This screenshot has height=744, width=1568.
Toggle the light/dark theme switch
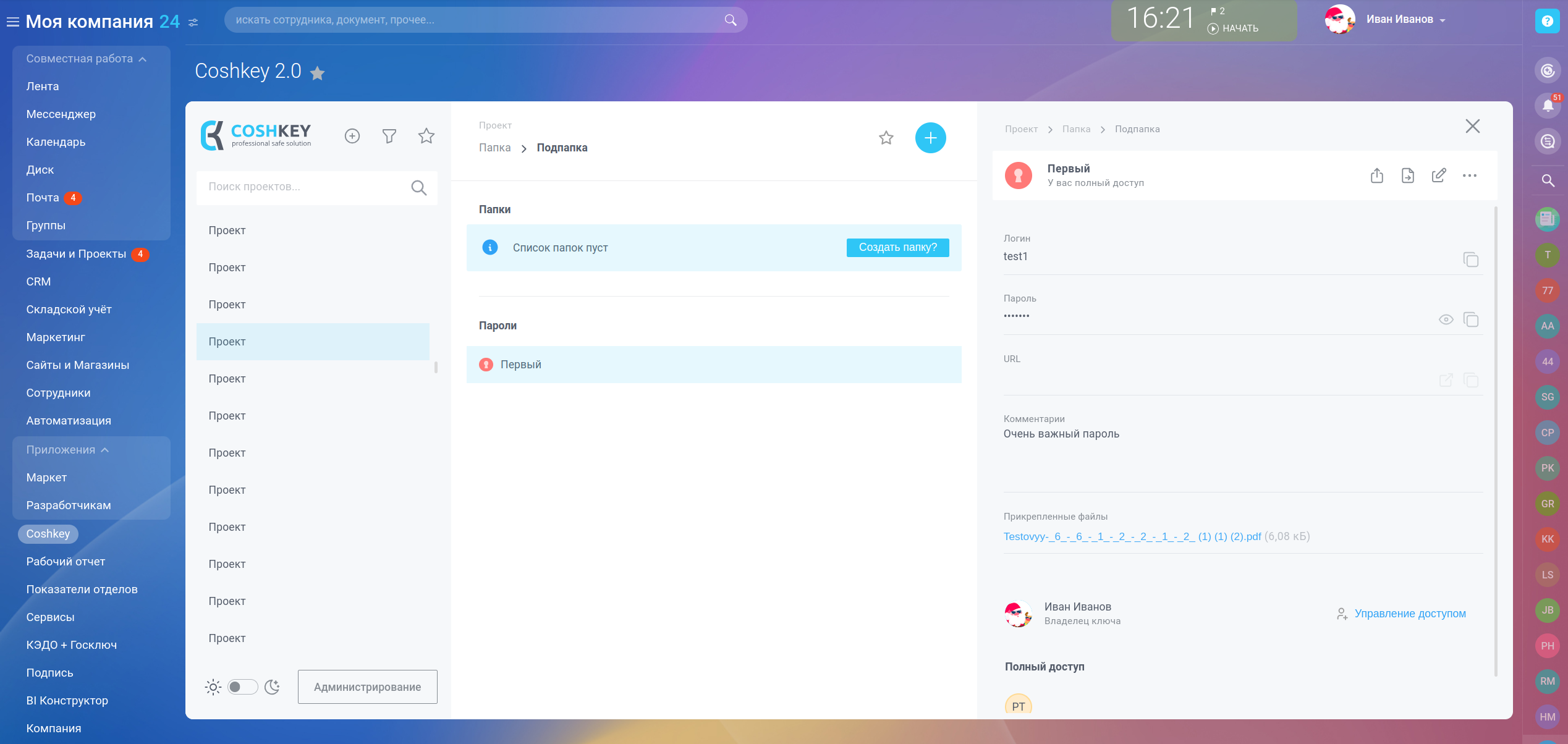point(242,687)
